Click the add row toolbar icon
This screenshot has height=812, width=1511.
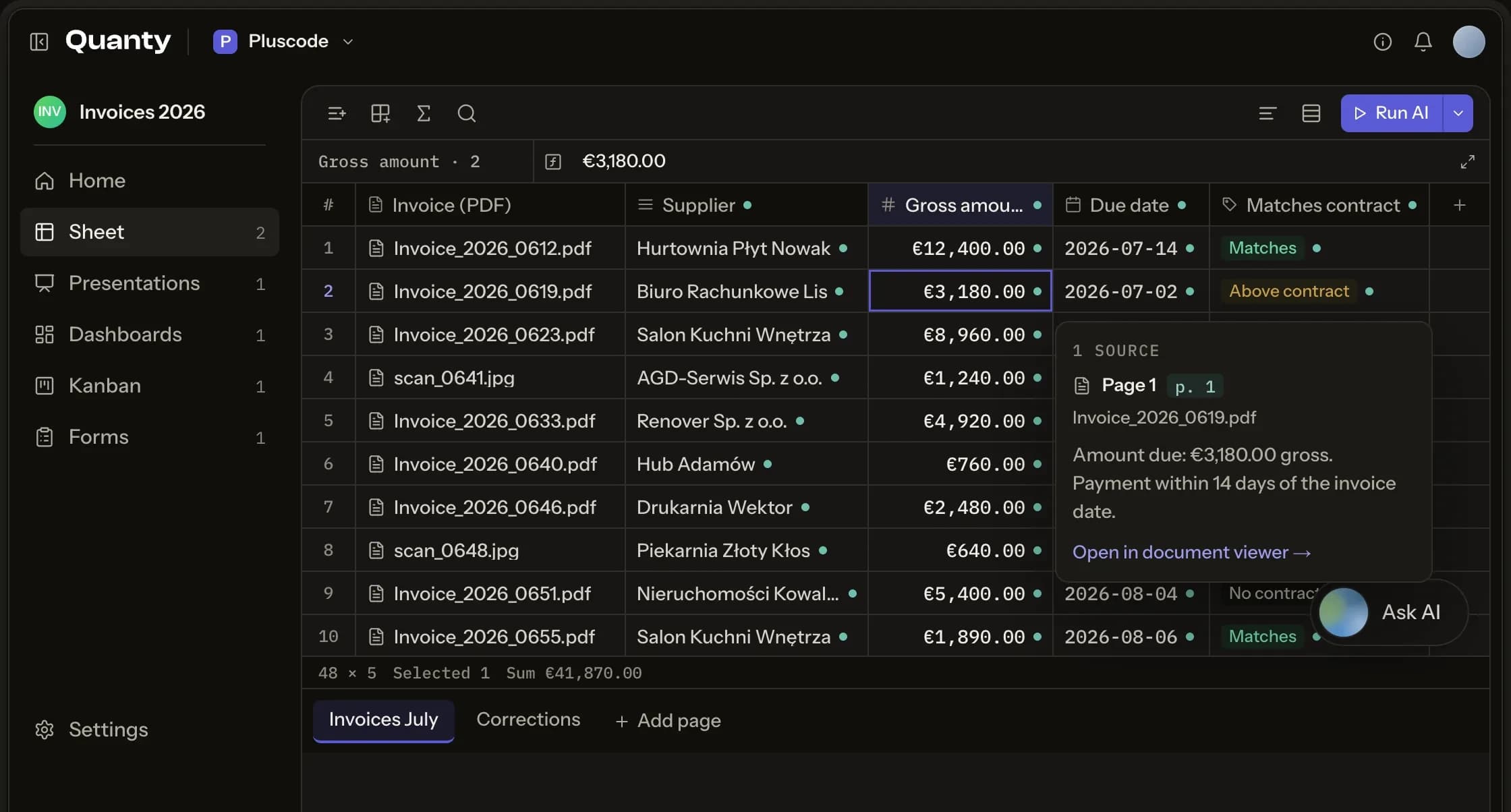coord(337,113)
